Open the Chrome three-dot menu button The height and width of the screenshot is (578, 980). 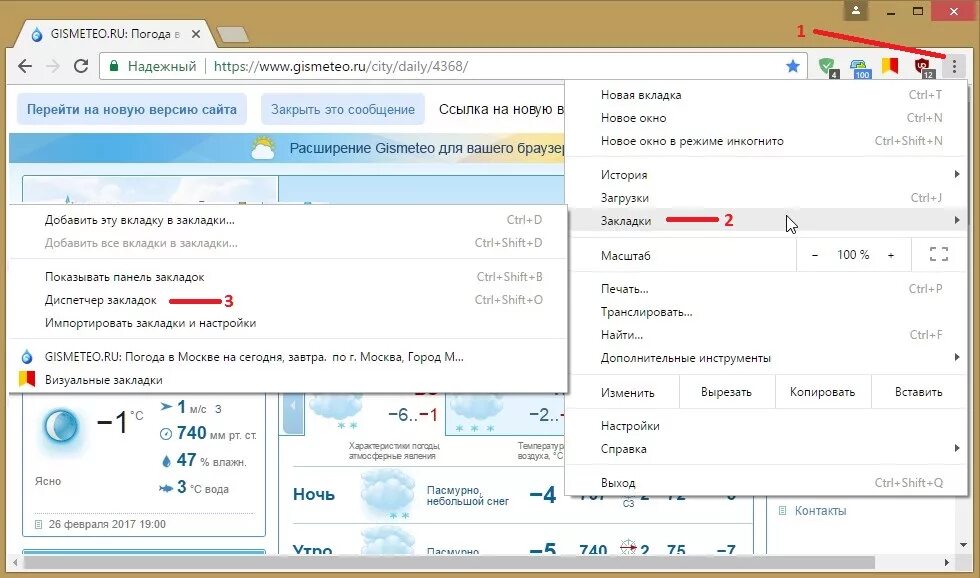coord(954,66)
